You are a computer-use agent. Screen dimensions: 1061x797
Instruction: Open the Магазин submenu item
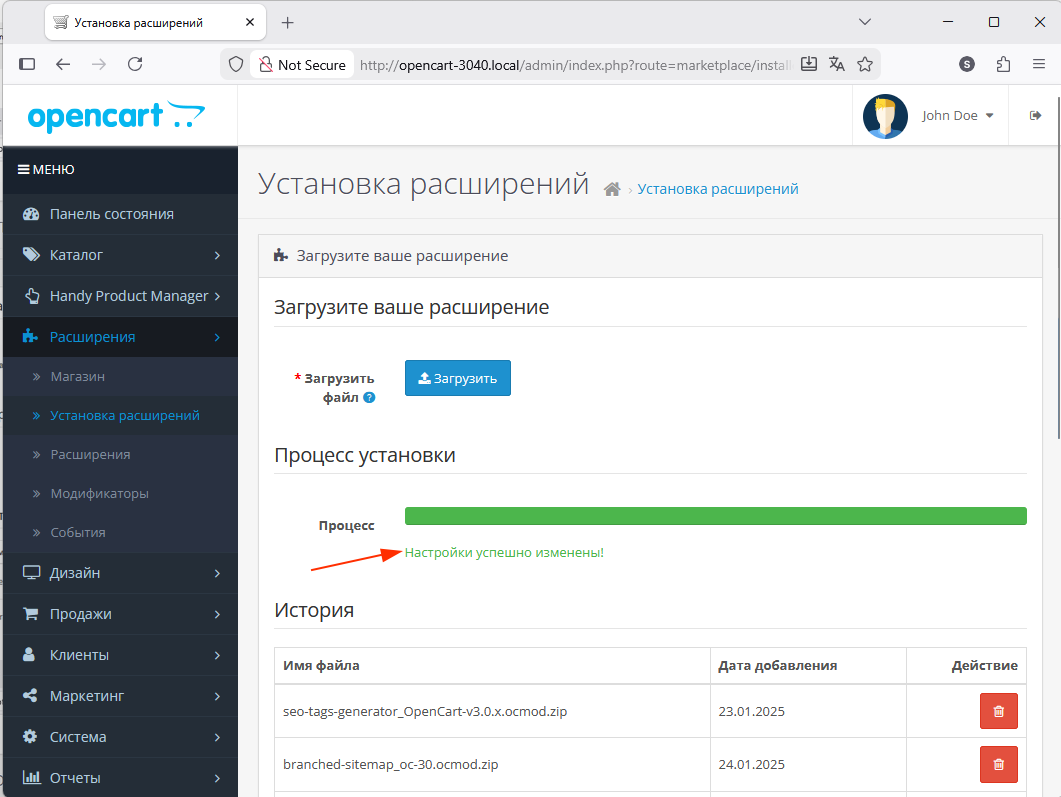pos(77,376)
